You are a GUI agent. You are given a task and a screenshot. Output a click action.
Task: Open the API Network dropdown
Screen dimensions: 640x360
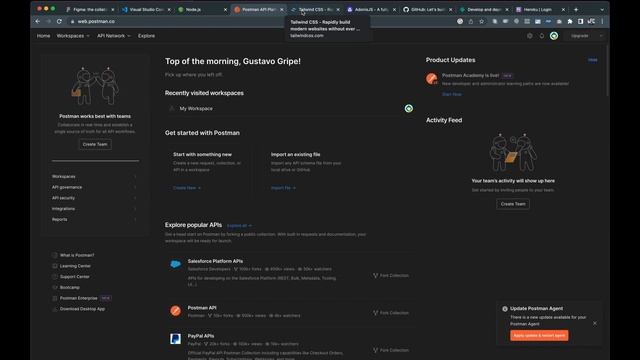point(114,36)
